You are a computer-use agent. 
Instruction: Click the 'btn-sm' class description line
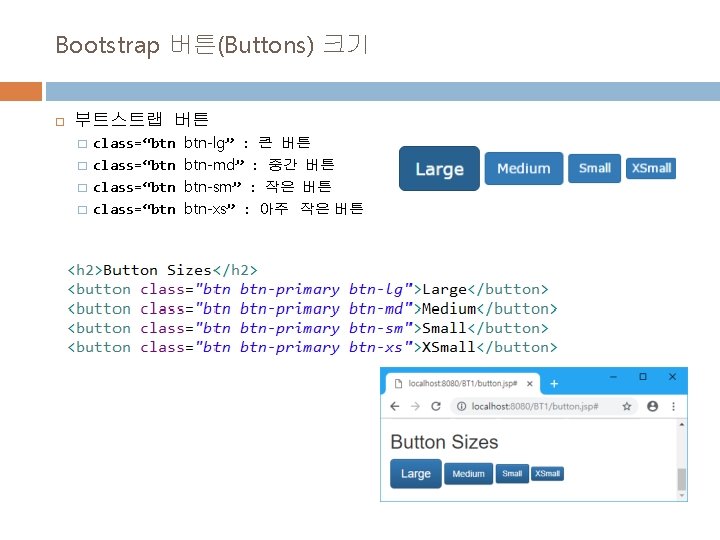coord(212,187)
